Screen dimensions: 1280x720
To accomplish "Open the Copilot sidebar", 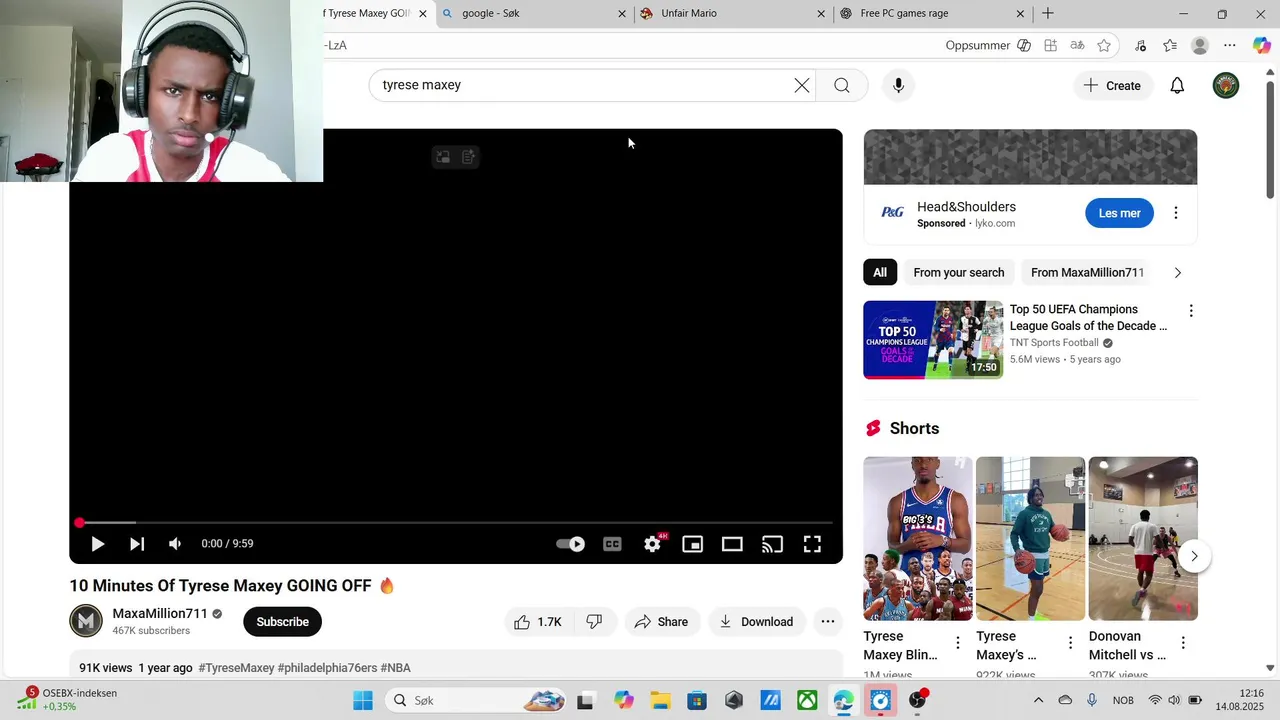I will coord(1262,45).
